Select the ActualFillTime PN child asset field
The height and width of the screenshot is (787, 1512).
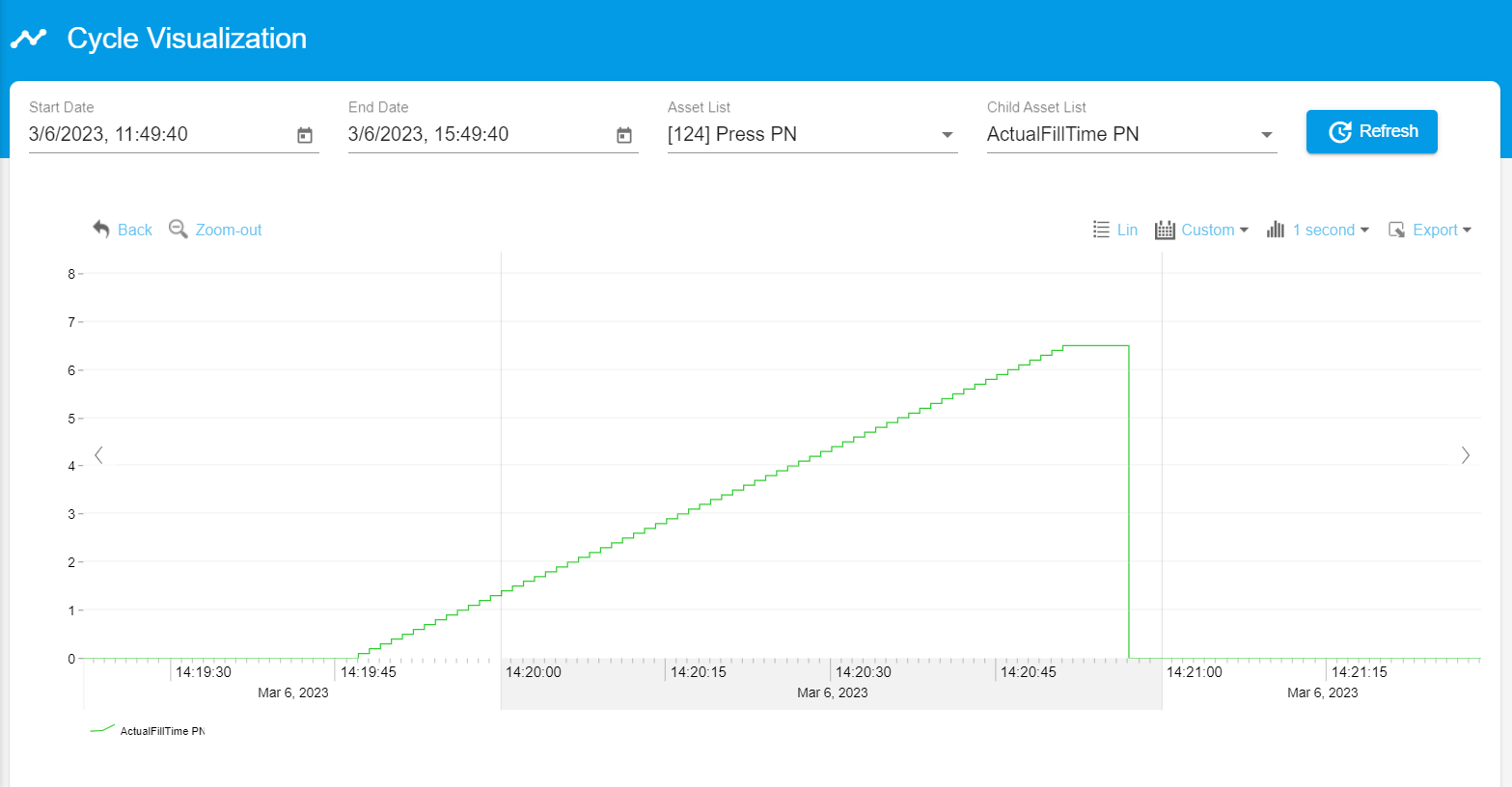tap(1132, 134)
